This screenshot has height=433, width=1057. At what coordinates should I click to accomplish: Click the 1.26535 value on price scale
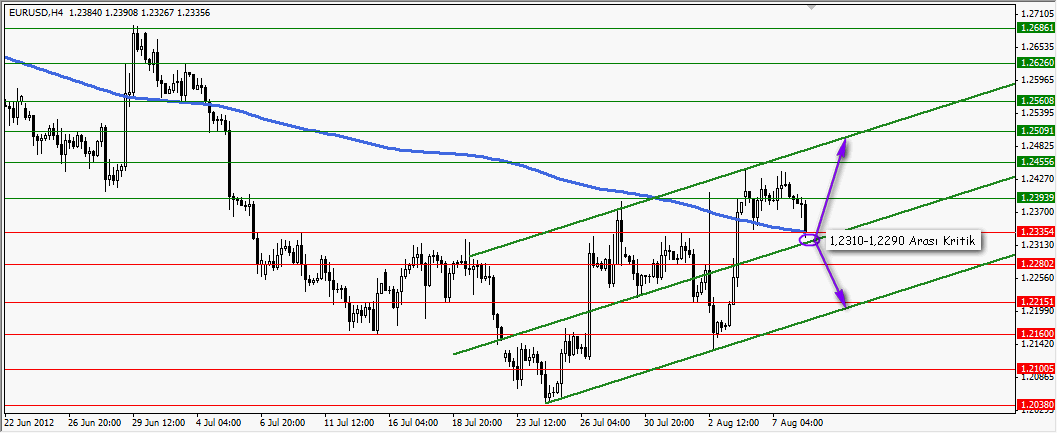pyautogui.click(x=1037, y=47)
